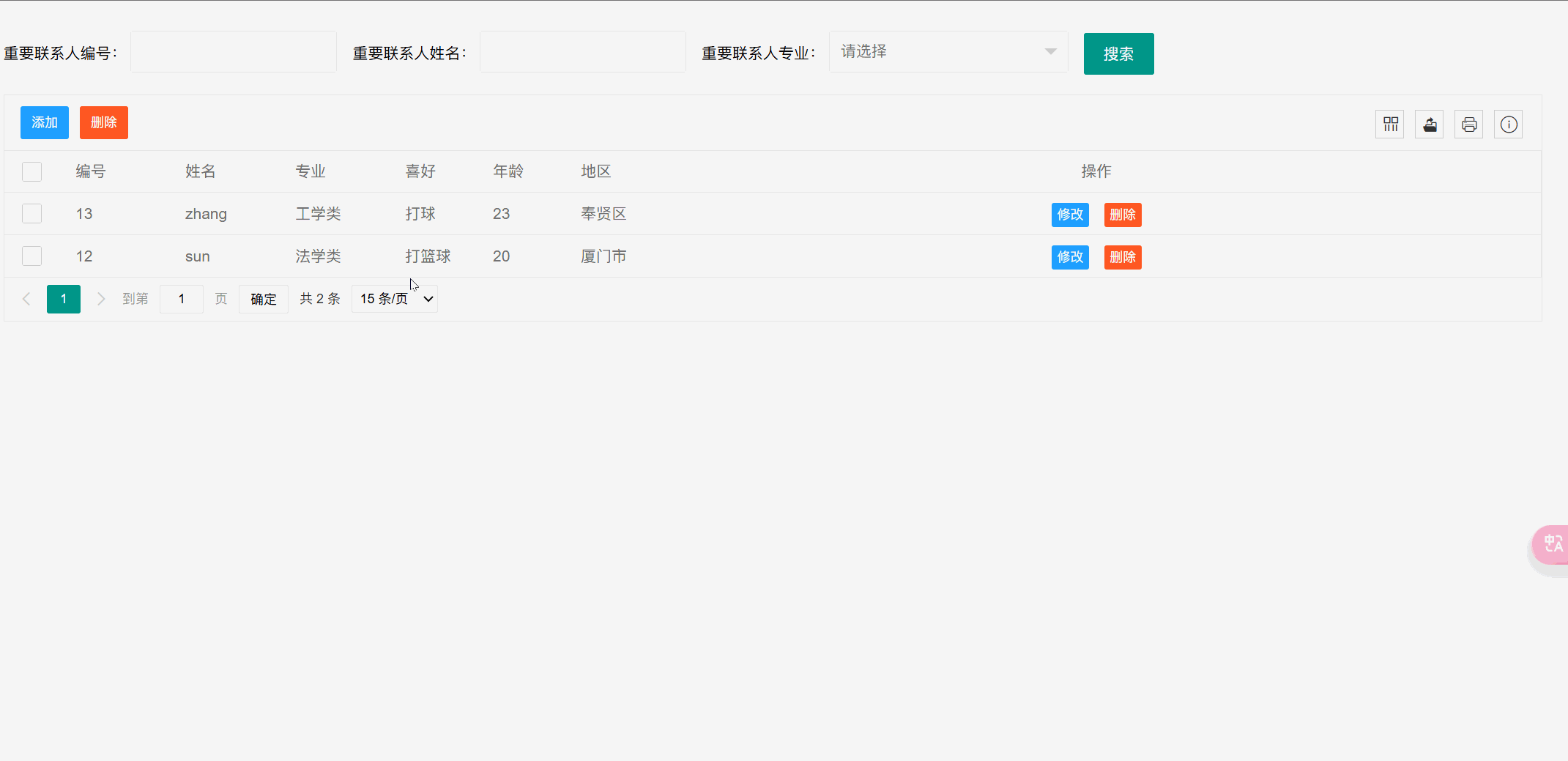
Task: Open the info tooltip icon
Action: [1508, 124]
